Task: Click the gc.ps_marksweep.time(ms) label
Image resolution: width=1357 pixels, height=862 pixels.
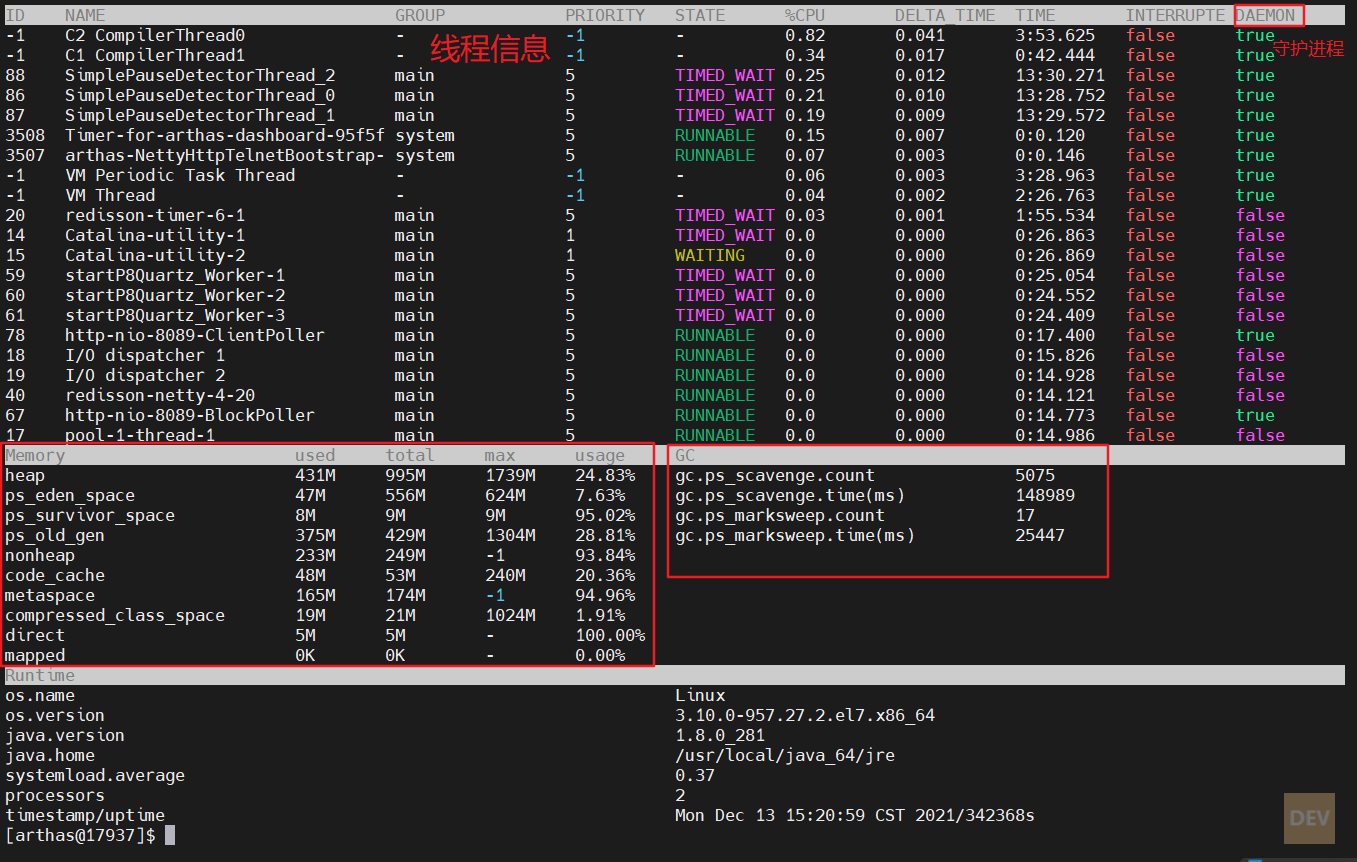Action: click(x=795, y=535)
